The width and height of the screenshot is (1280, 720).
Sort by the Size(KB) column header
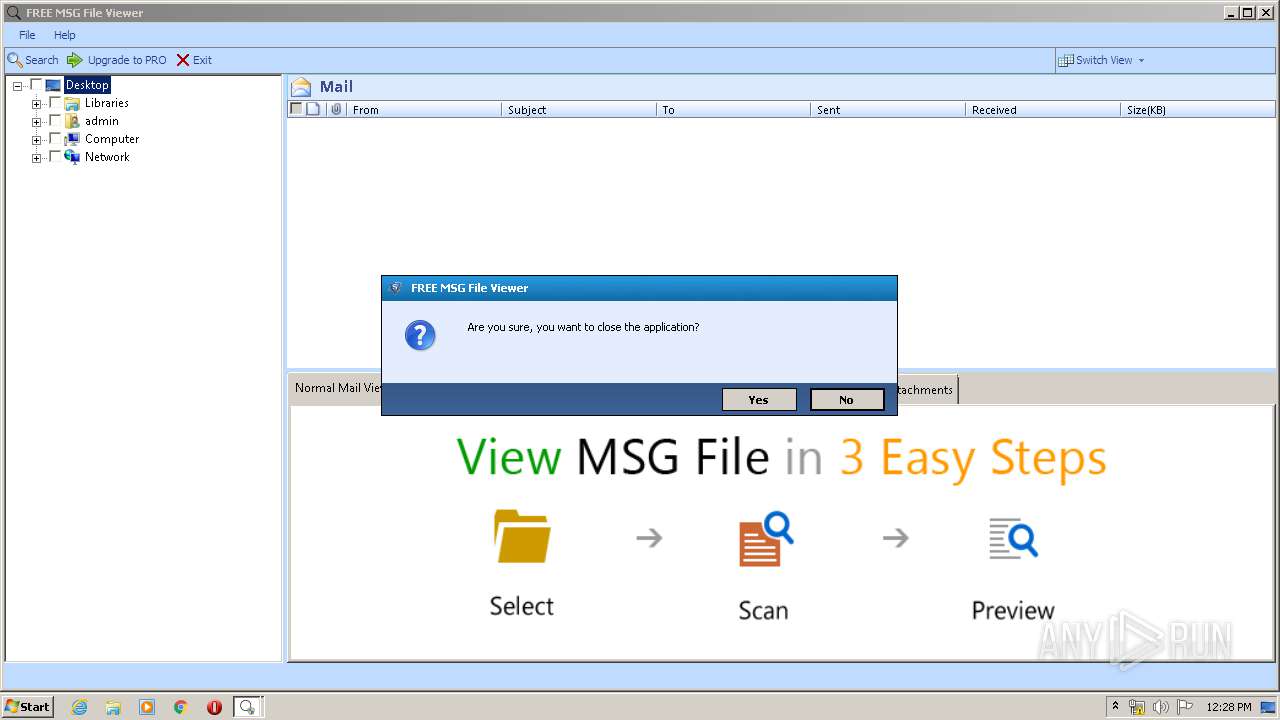click(1198, 110)
